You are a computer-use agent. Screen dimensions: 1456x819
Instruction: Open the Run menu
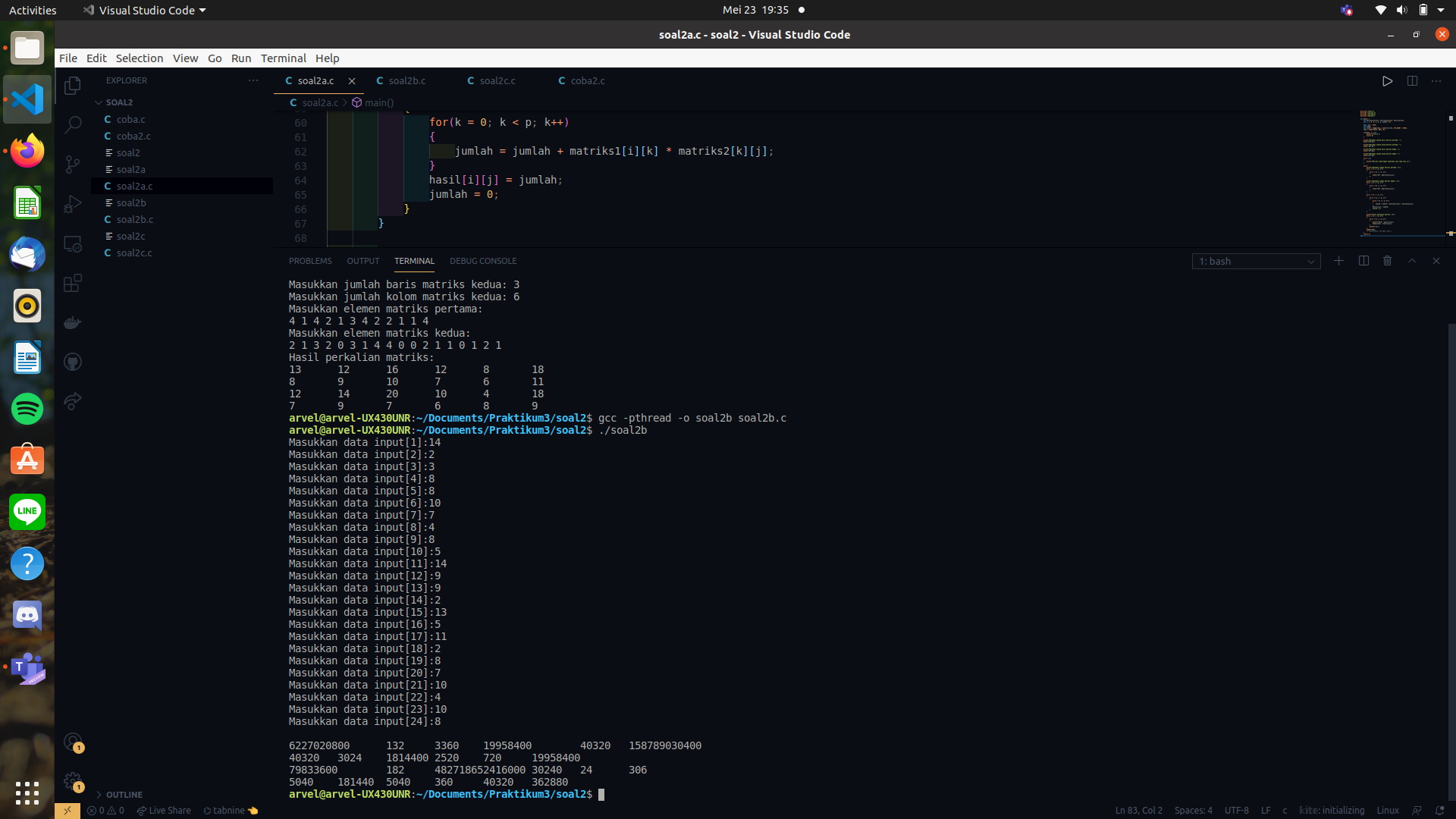point(240,58)
